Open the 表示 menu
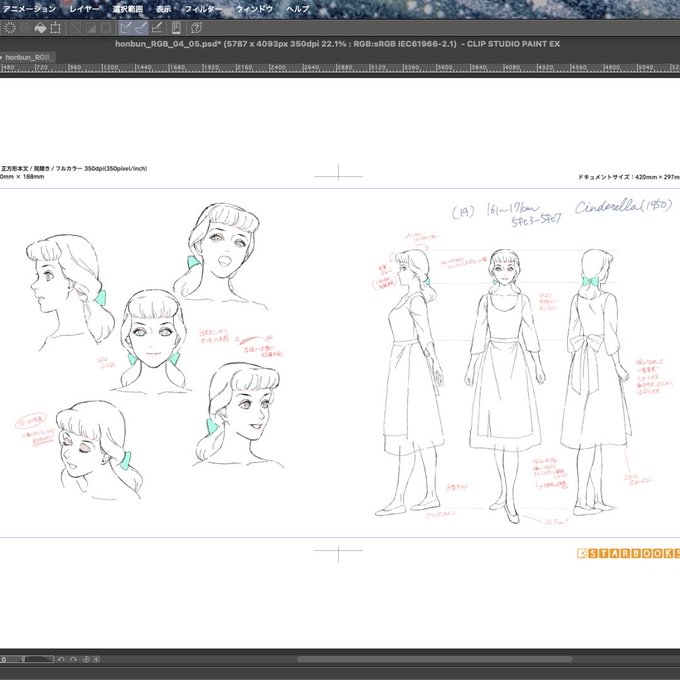 click(163, 9)
